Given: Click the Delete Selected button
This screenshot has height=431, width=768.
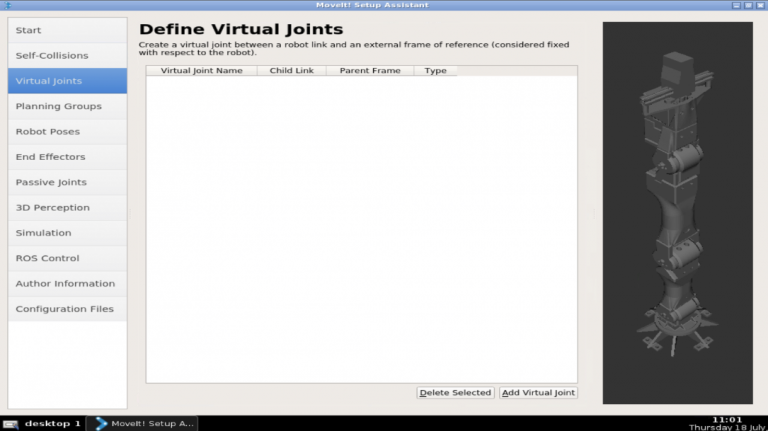Looking at the screenshot, I should [x=455, y=393].
